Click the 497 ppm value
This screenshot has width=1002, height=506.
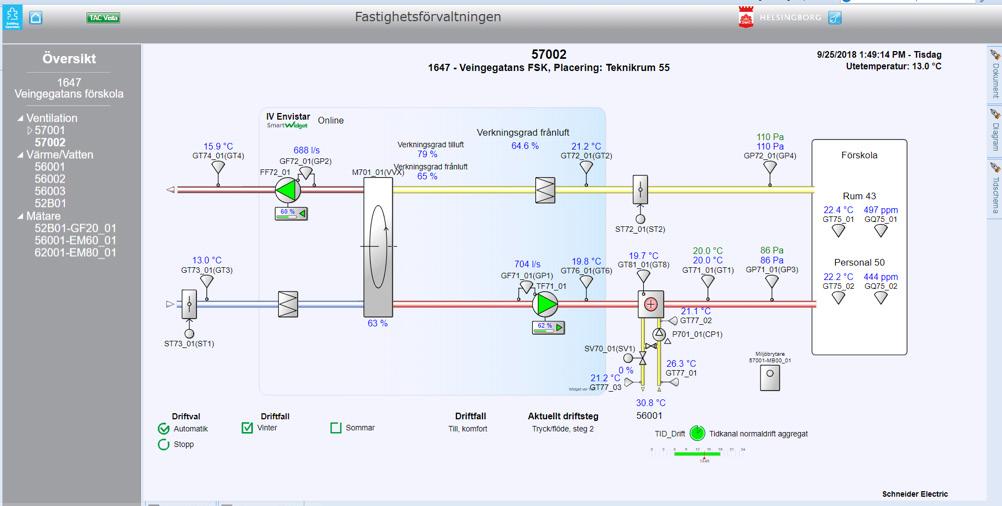coord(881,210)
